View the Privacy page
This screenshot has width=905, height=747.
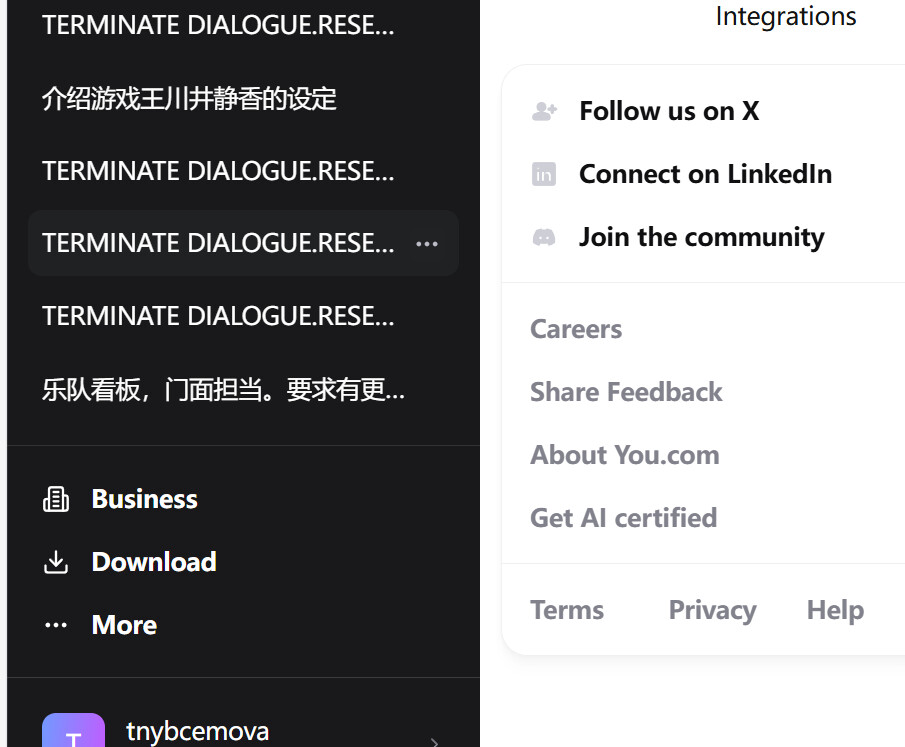712,610
